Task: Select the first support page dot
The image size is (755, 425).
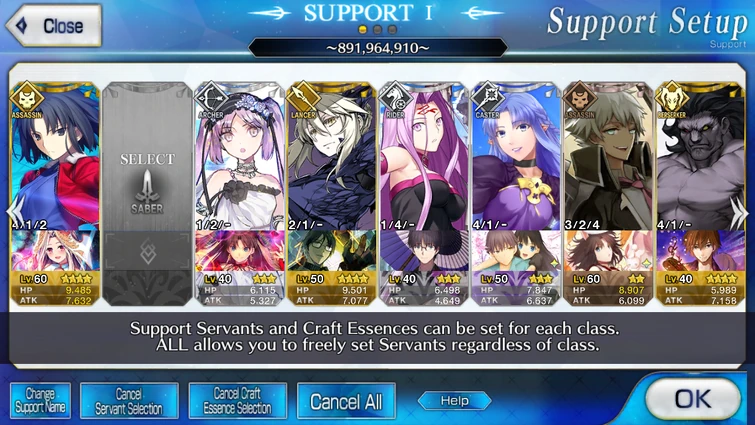Action: 363,30
